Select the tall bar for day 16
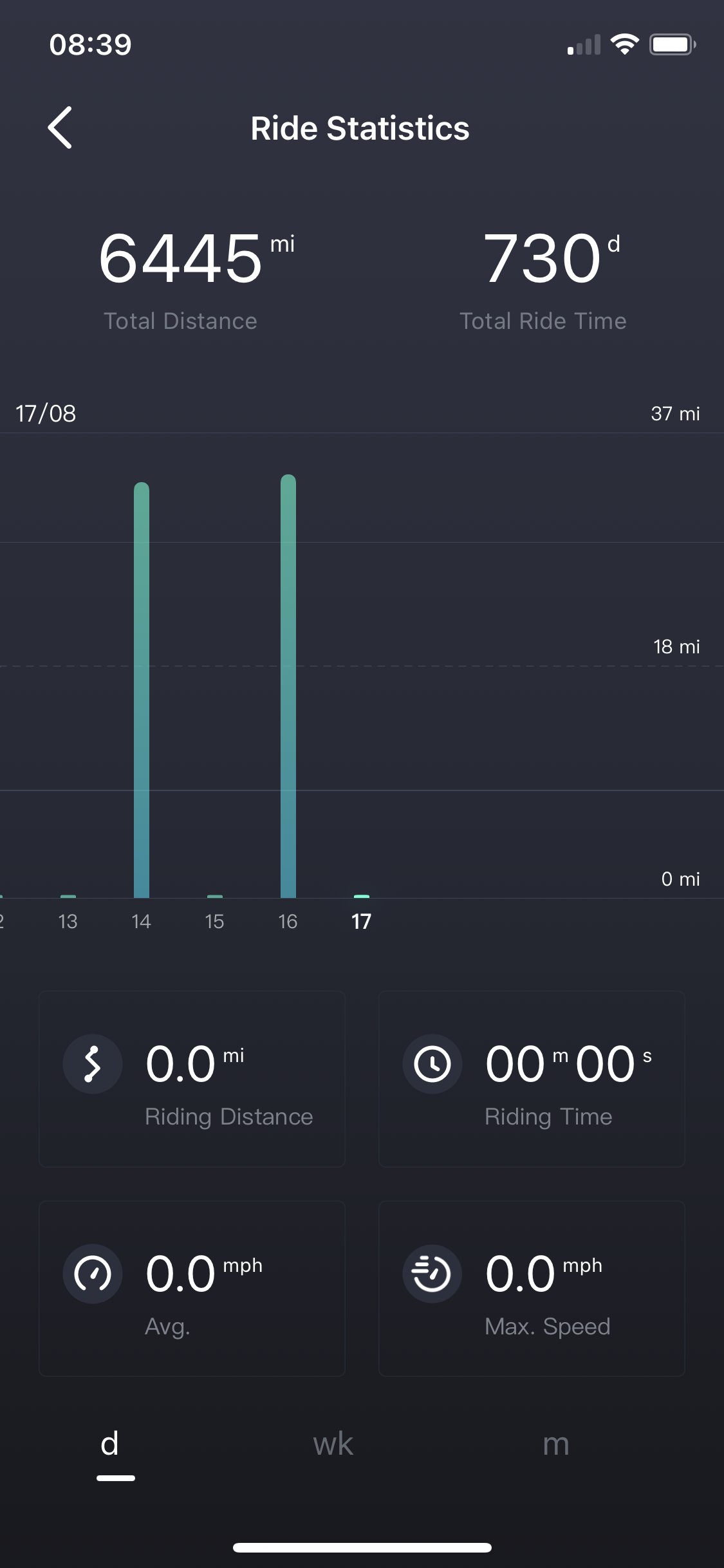 [288, 686]
